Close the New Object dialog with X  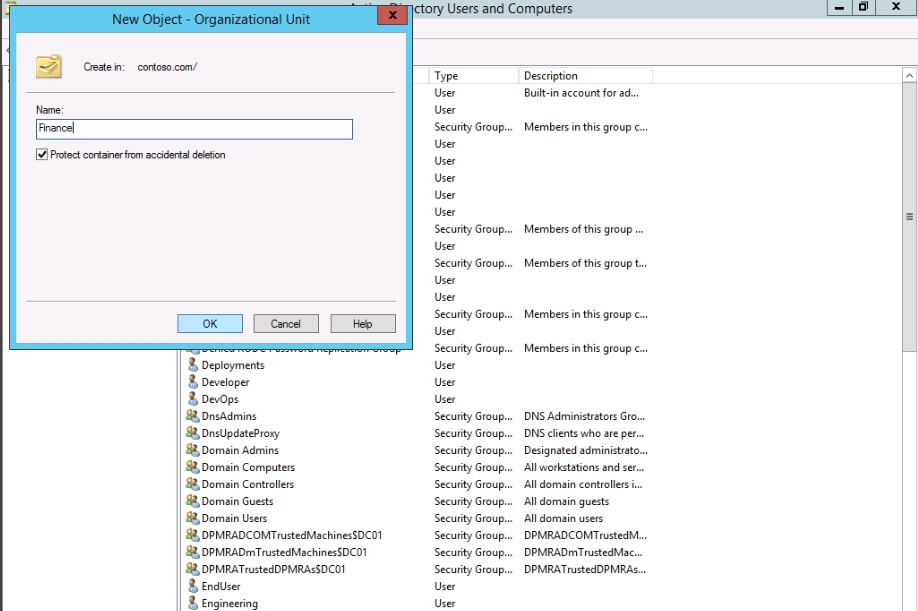(392, 16)
